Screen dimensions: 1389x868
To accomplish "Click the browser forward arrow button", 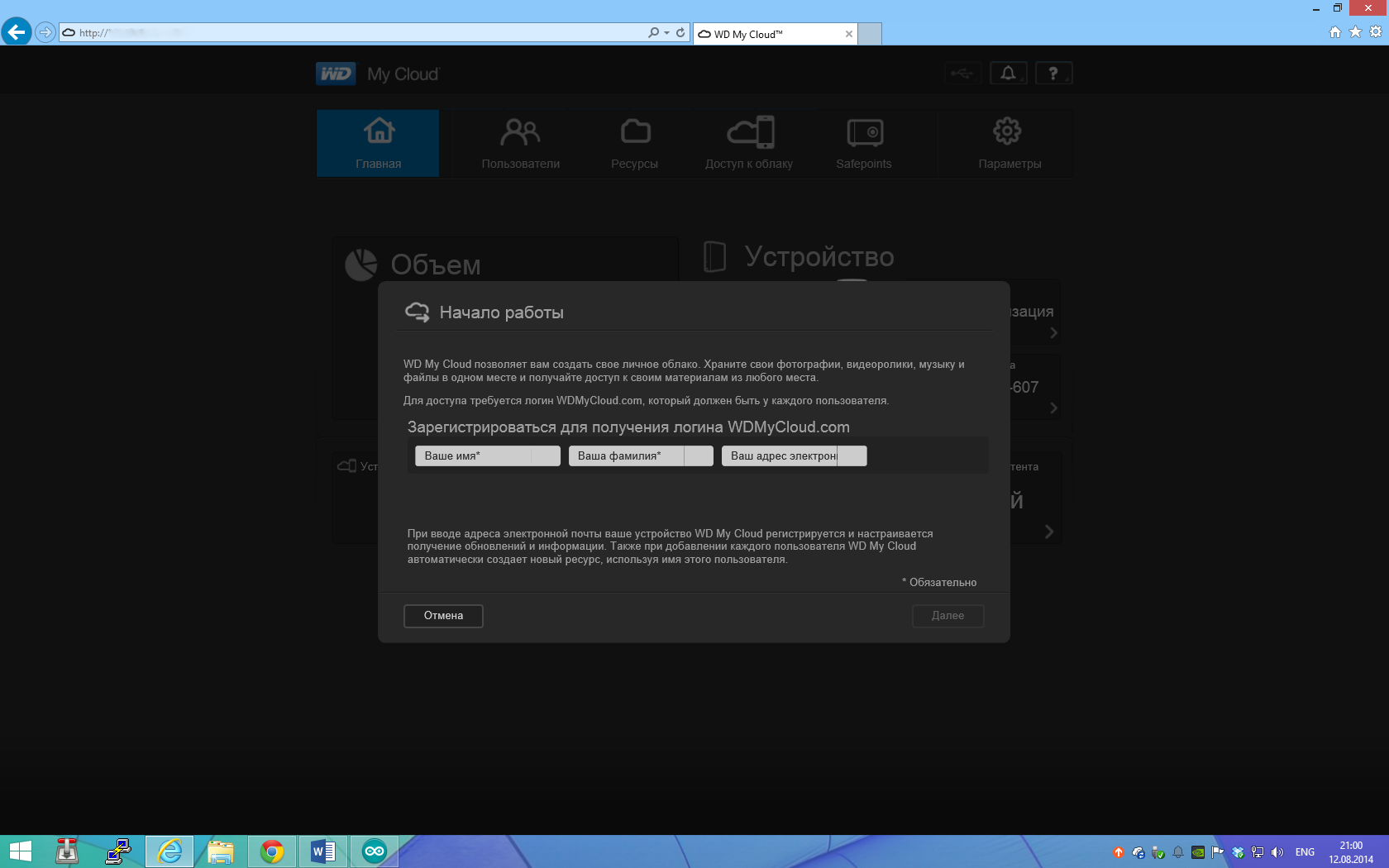I will tap(45, 32).
